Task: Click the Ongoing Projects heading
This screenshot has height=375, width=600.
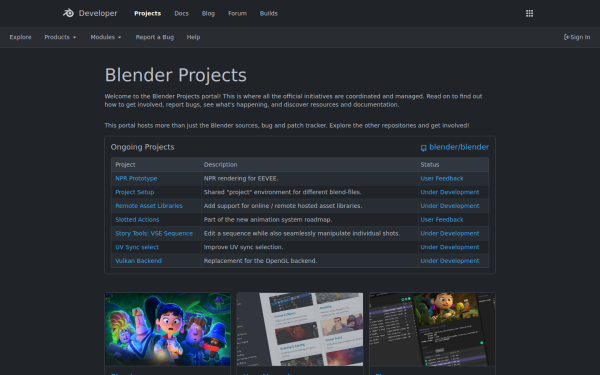Action: click(142, 147)
